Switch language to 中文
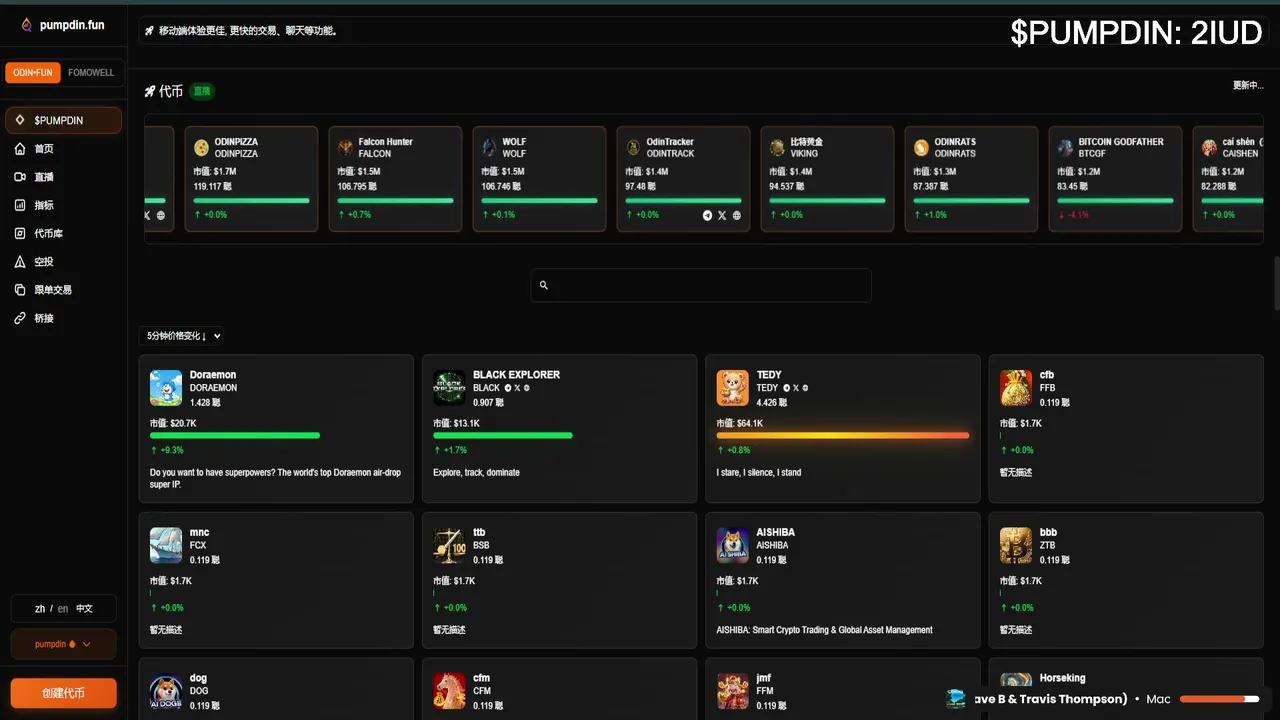The height and width of the screenshot is (720, 1280). (x=85, y=609)
